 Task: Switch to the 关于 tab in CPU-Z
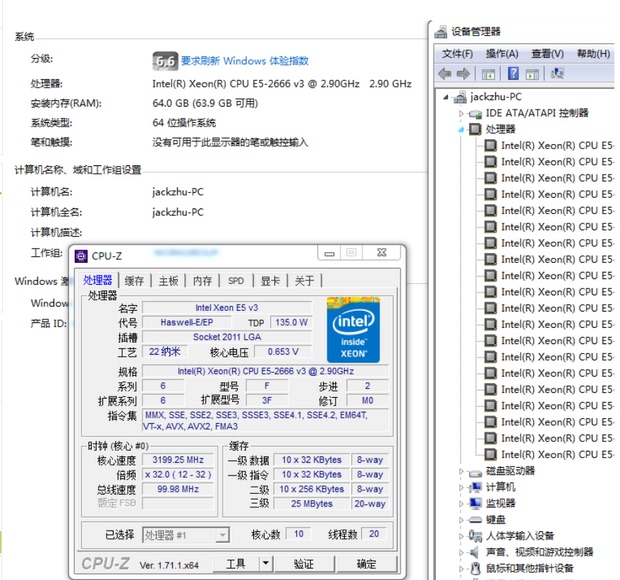304,281
